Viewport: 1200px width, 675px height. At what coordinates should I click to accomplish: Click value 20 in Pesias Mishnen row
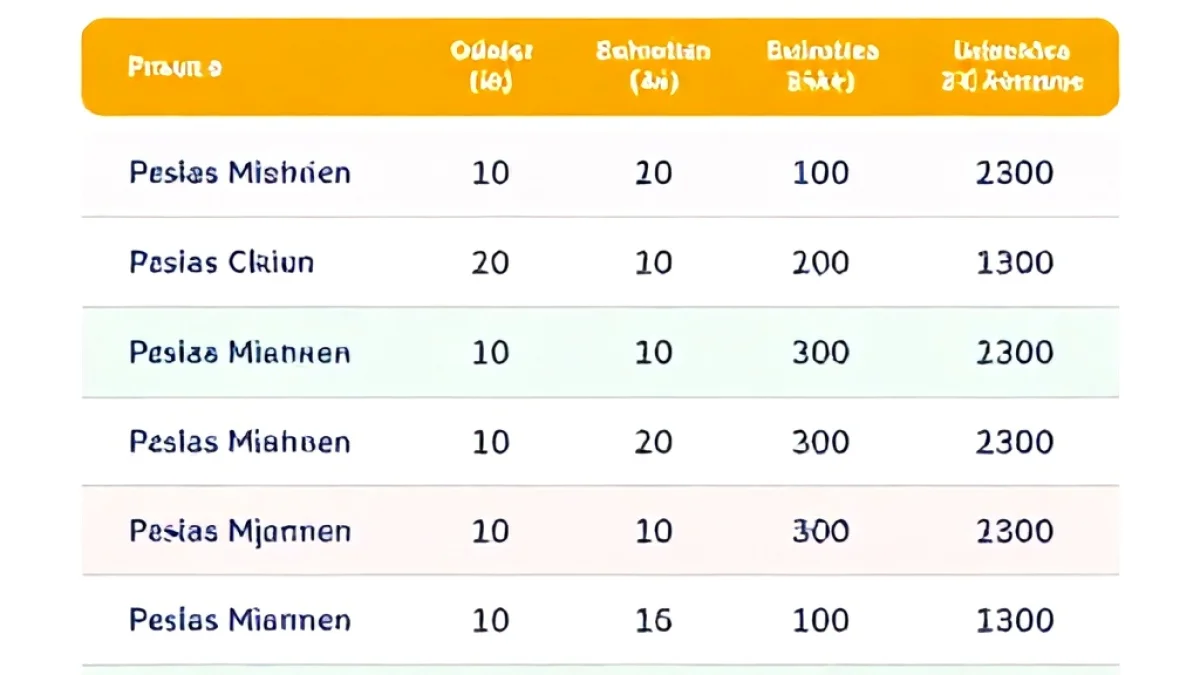tap(654, 173)
